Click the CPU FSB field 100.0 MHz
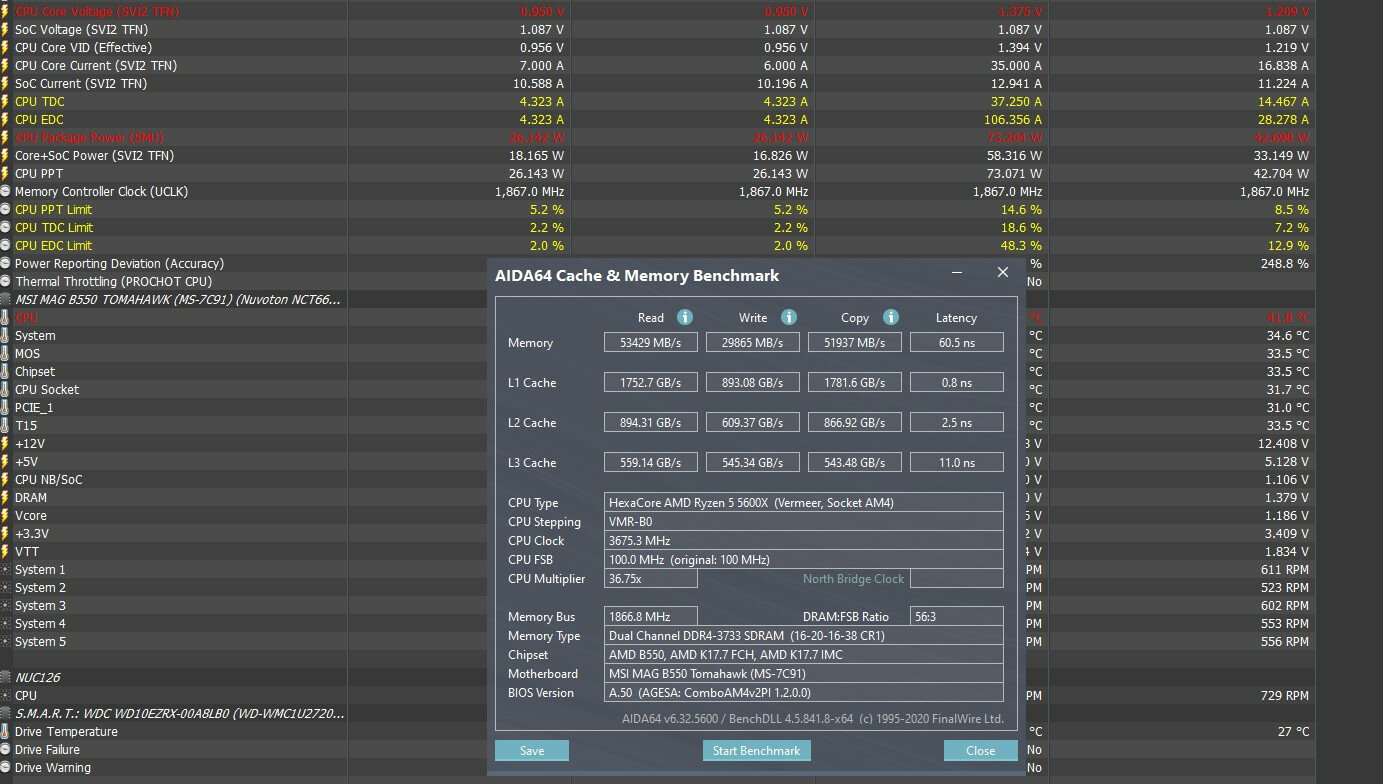1383x784 pixels. point(804,559)
